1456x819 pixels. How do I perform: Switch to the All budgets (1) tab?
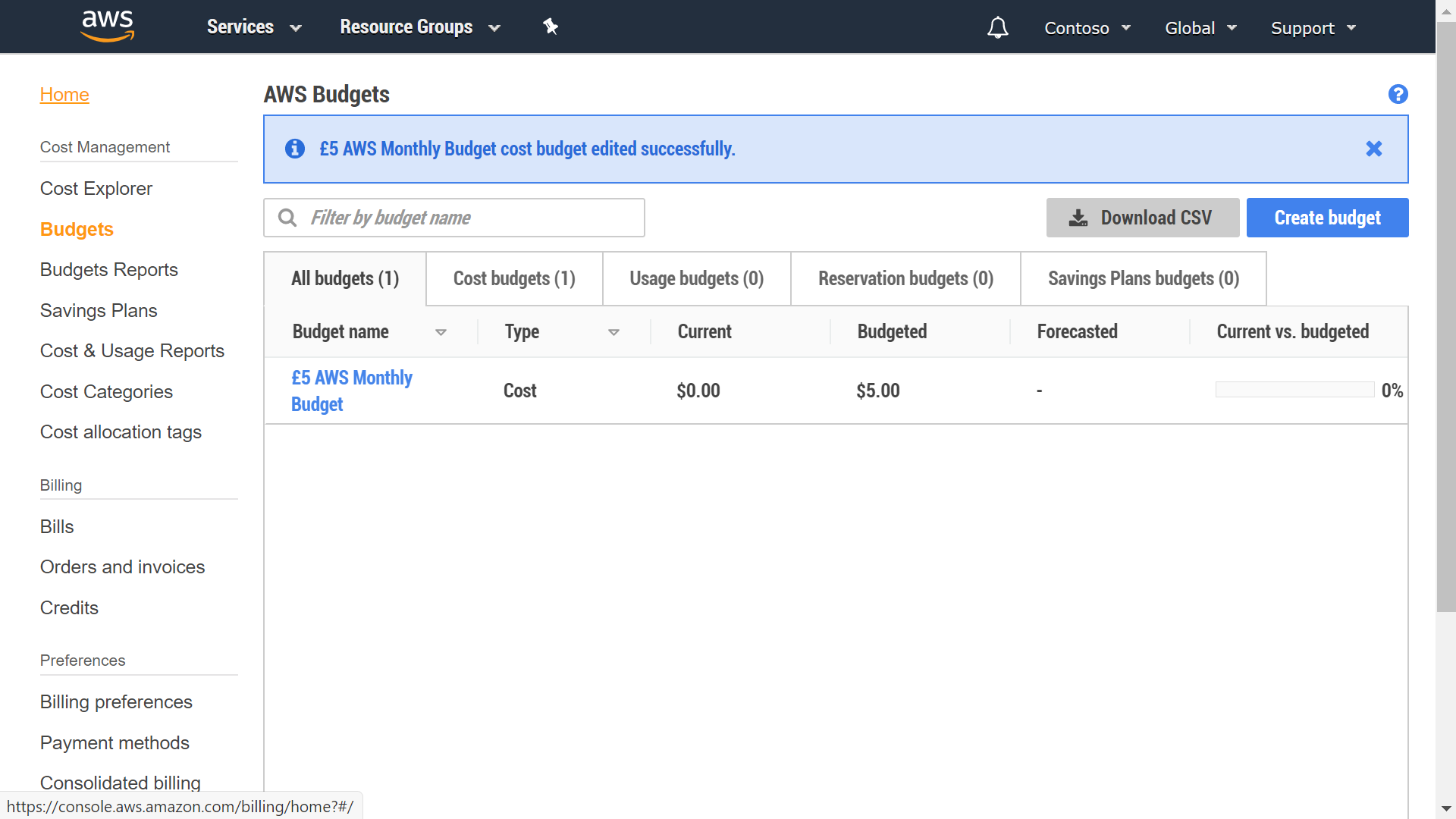[345, 278]
